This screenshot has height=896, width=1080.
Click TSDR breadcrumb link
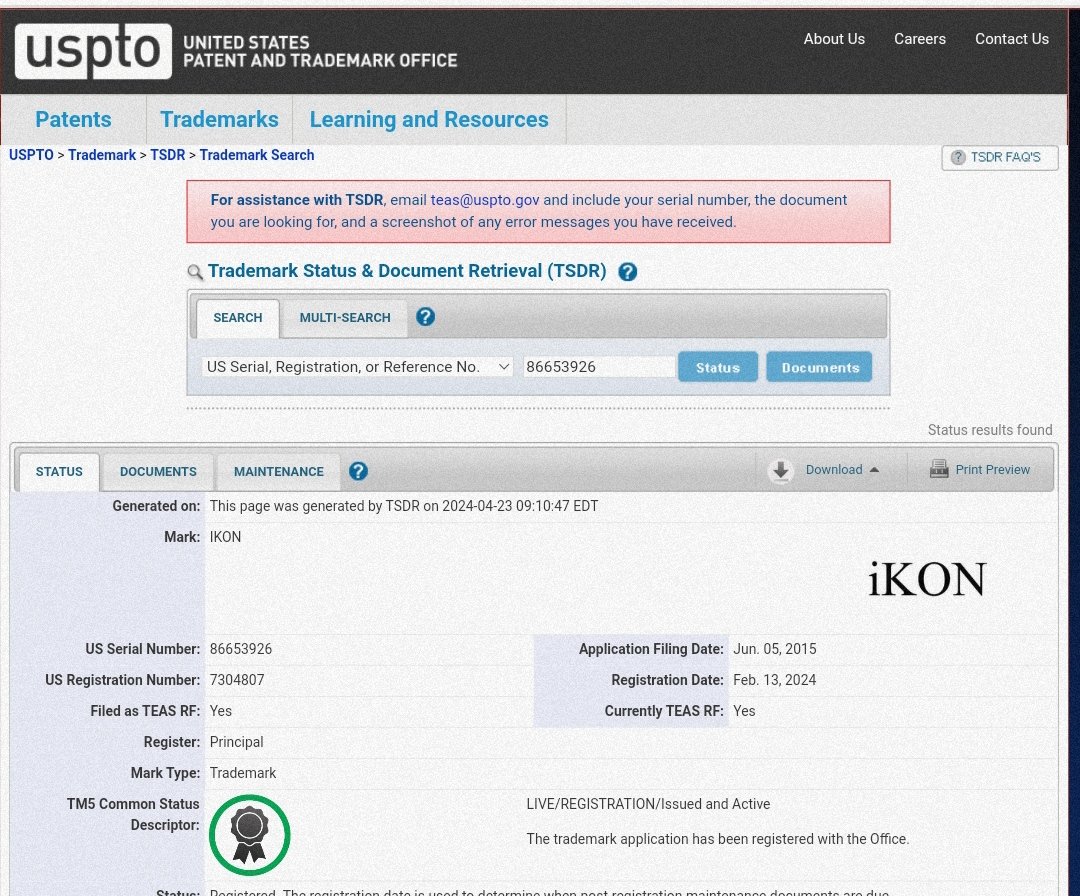coord(167,155)
